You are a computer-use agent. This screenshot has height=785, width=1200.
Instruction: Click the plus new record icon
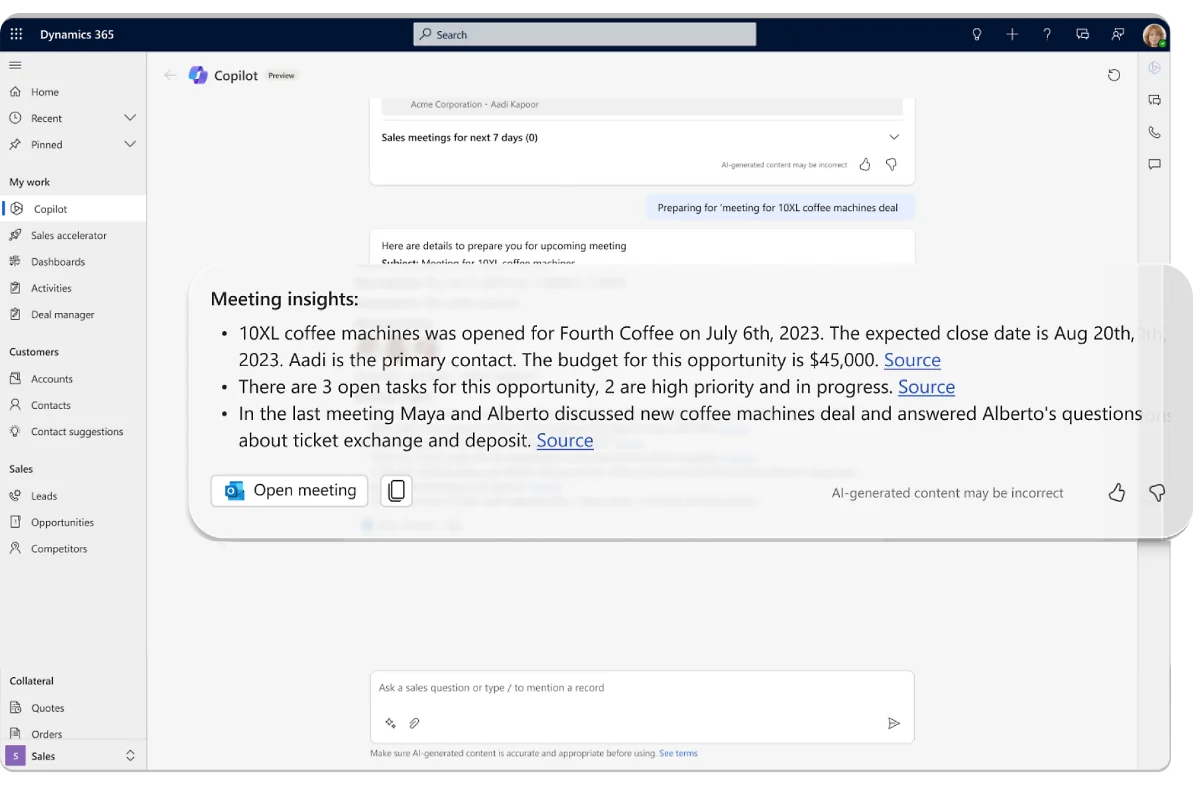tap(1012, 34)
